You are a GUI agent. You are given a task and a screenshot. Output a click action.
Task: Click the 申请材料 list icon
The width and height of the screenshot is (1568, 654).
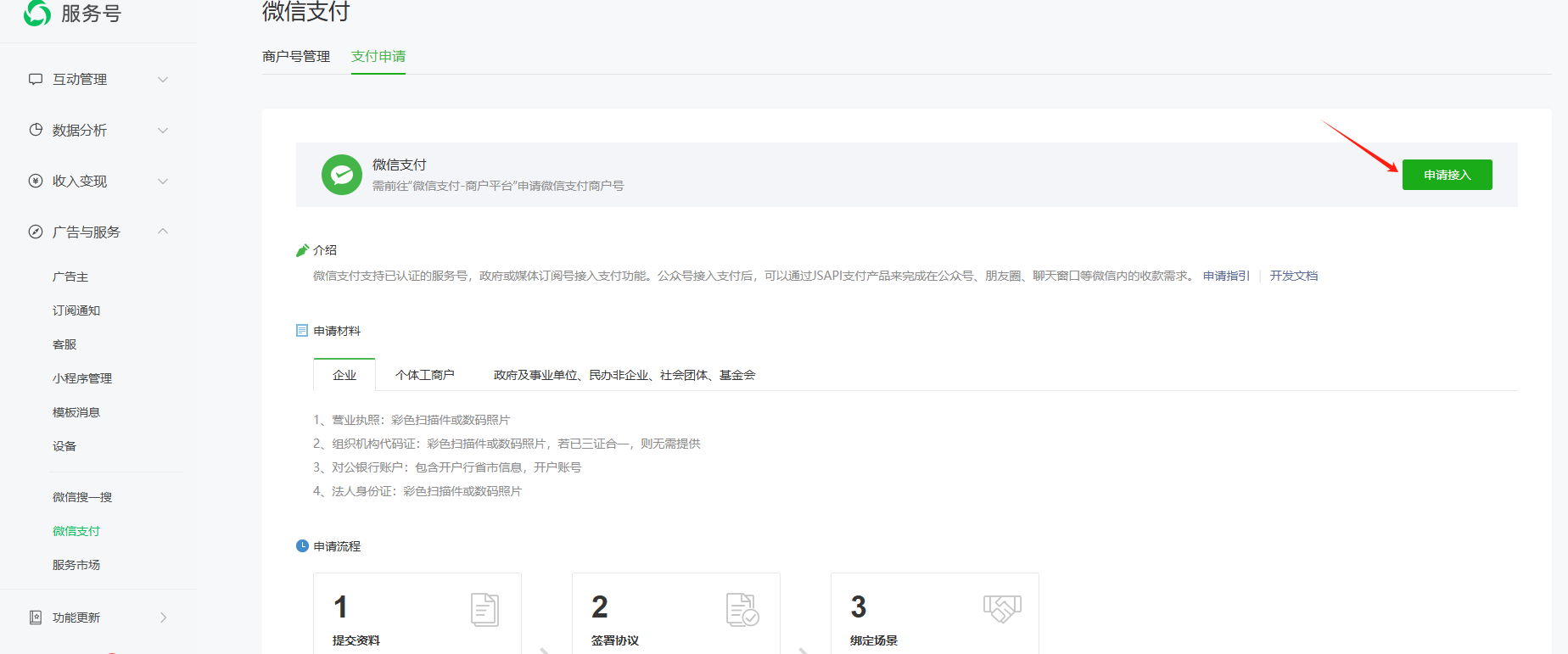(x=302, y=331)
